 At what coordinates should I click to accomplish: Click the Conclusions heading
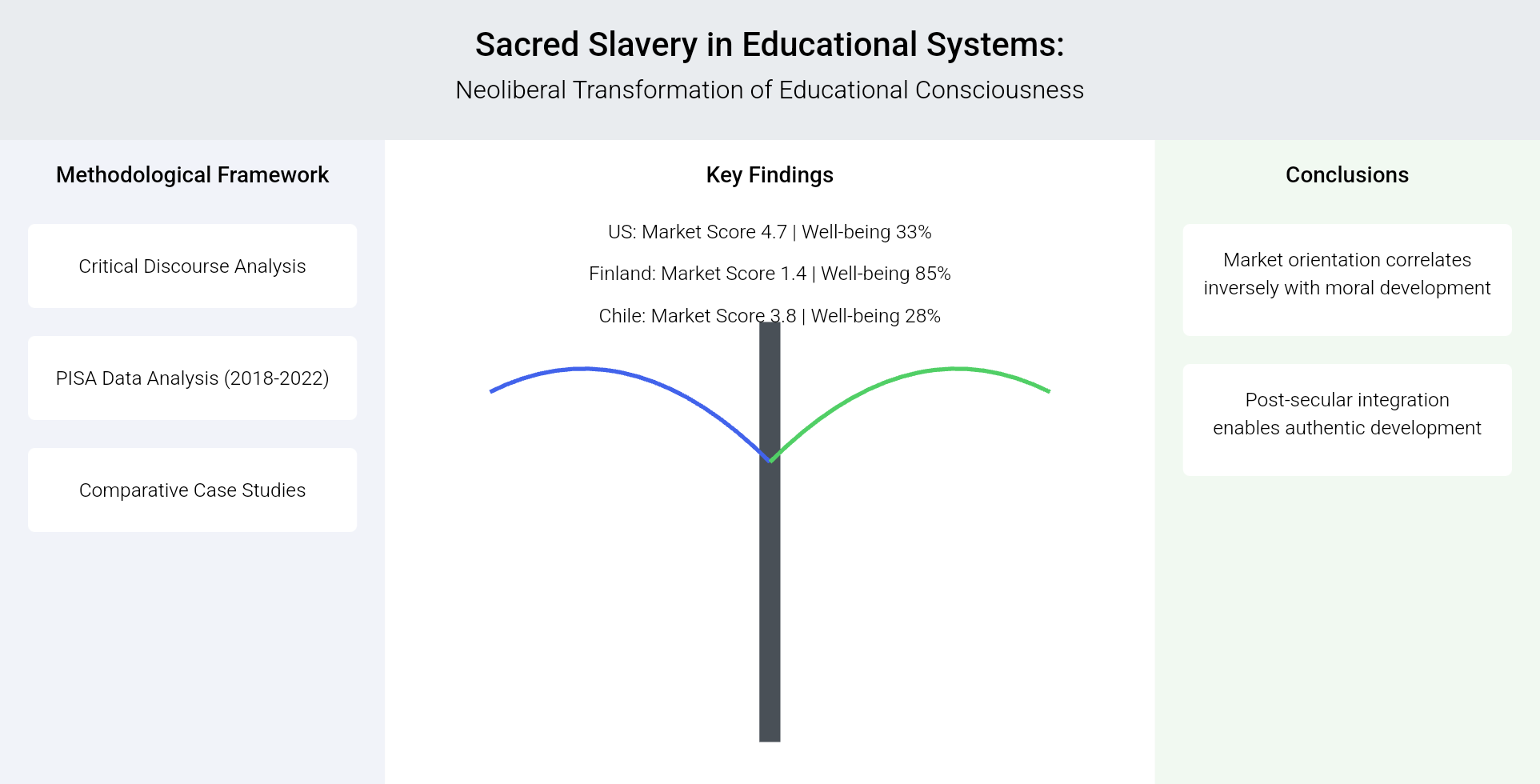click(x=1346, y=174)
